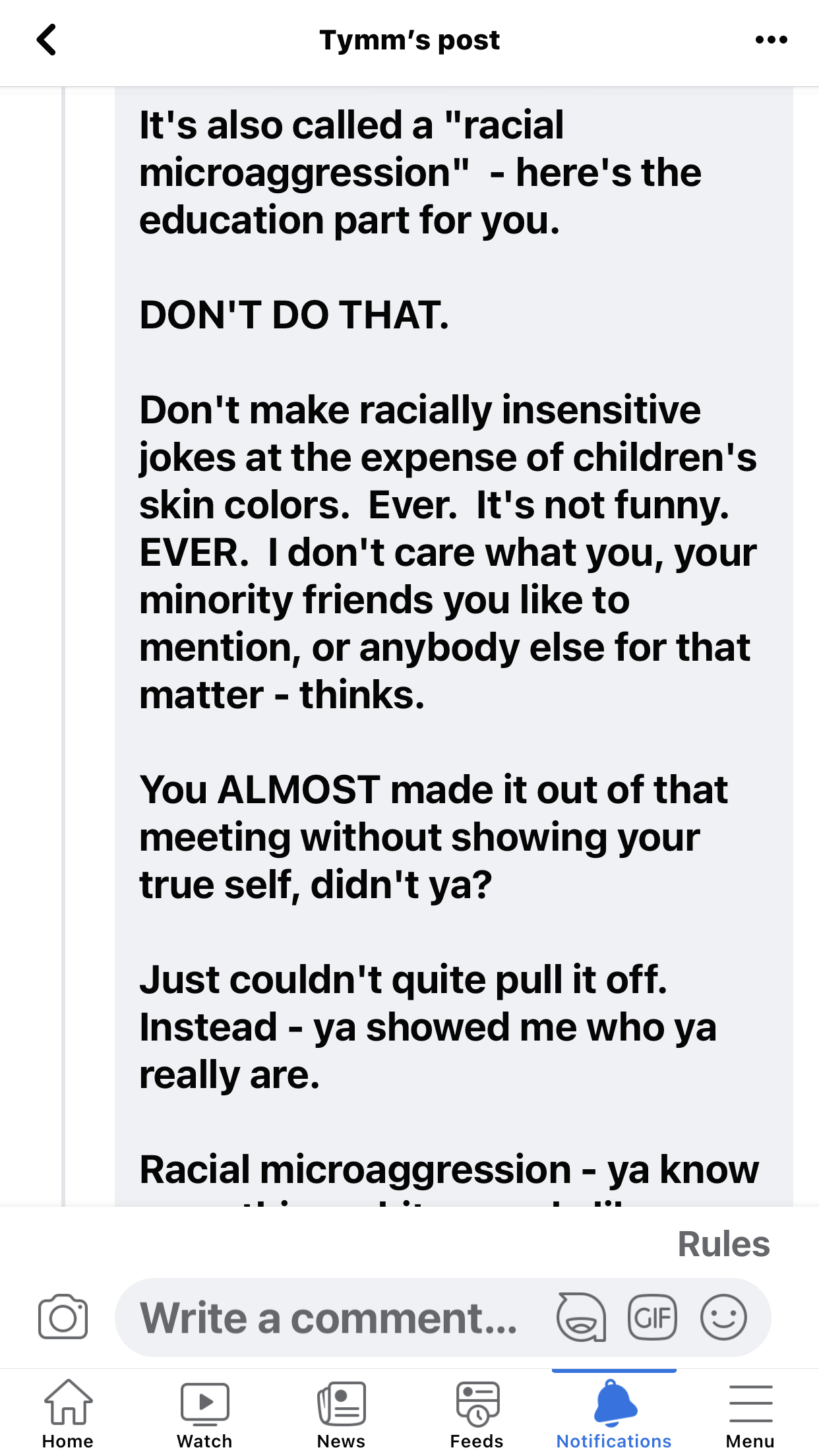The height and width of the screenshot is (1456, 819).
Task: Open the avatar sticker picker
Action: (x=581, y=1318)
